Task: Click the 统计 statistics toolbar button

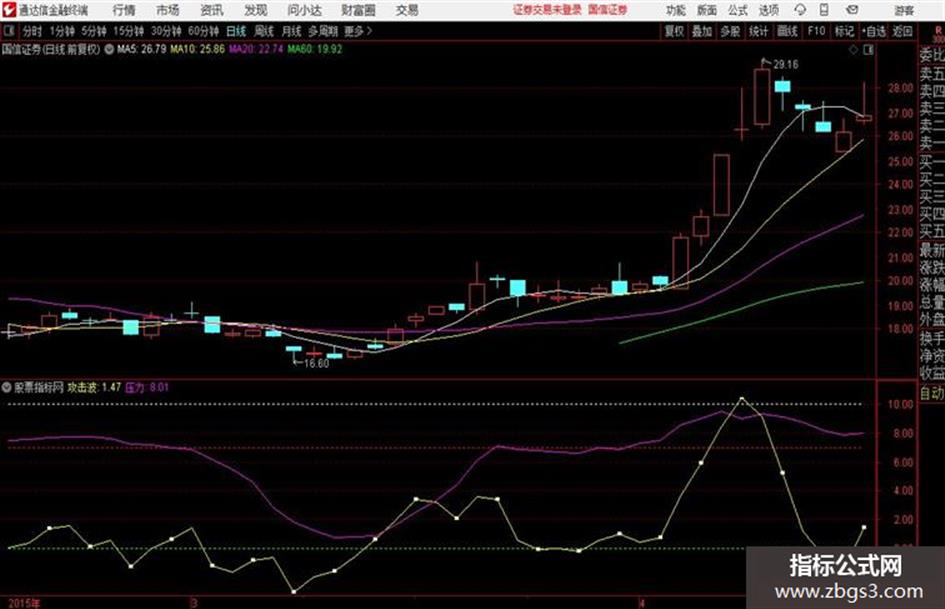Action: 759,31
